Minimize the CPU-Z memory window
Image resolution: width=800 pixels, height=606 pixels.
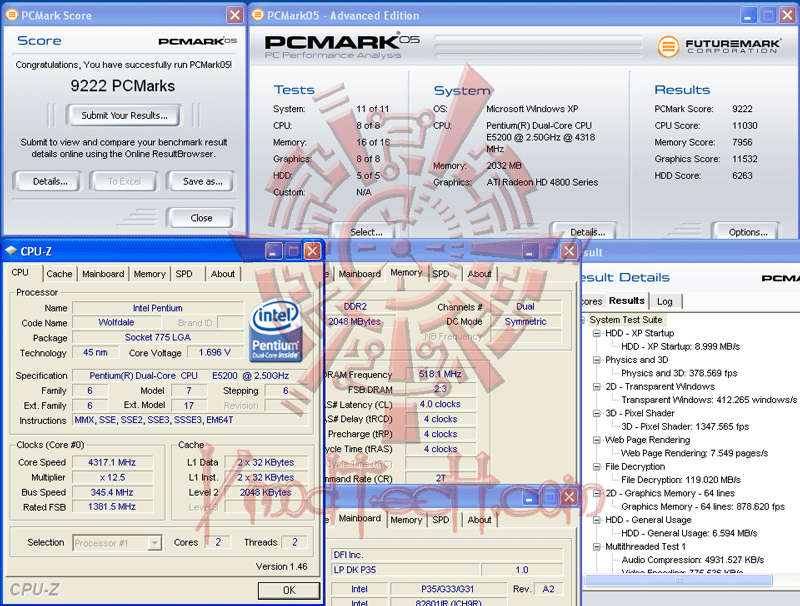tap(529, 251)
